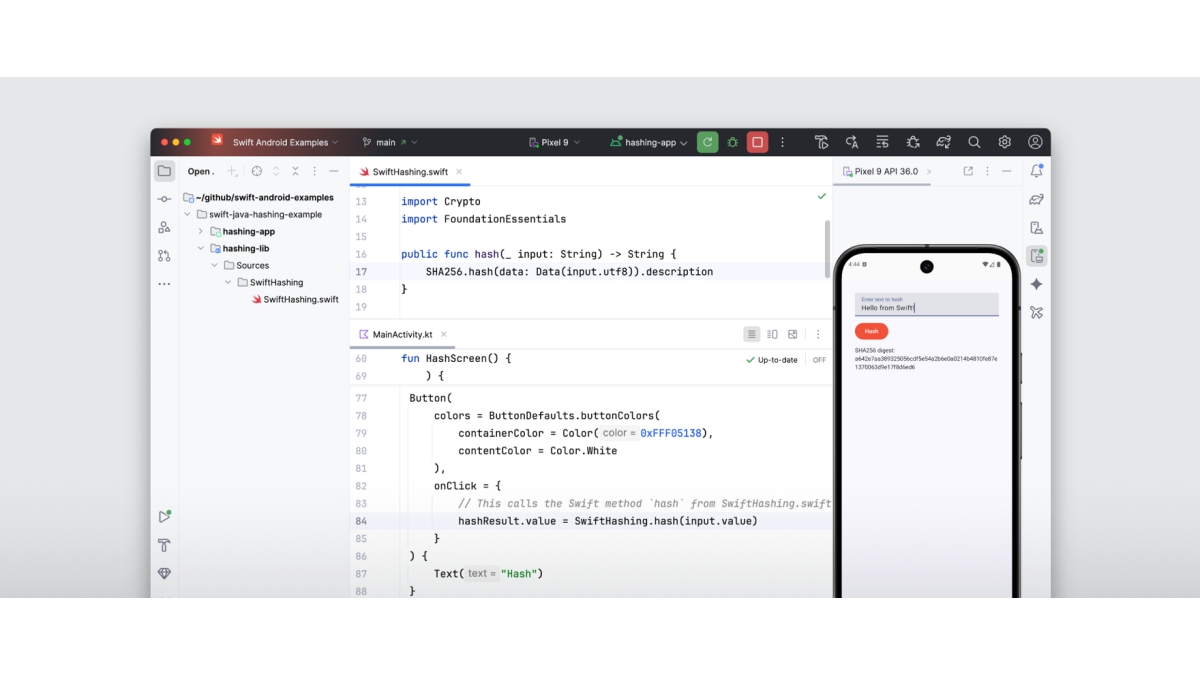This screenshot has width=1200, height=675.
Task: Open Search Everywhere magnifier
Action: click(x=975, y=142)
